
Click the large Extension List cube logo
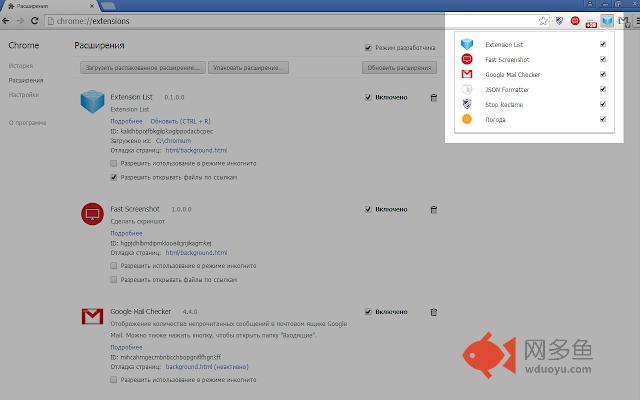(92, 101)
